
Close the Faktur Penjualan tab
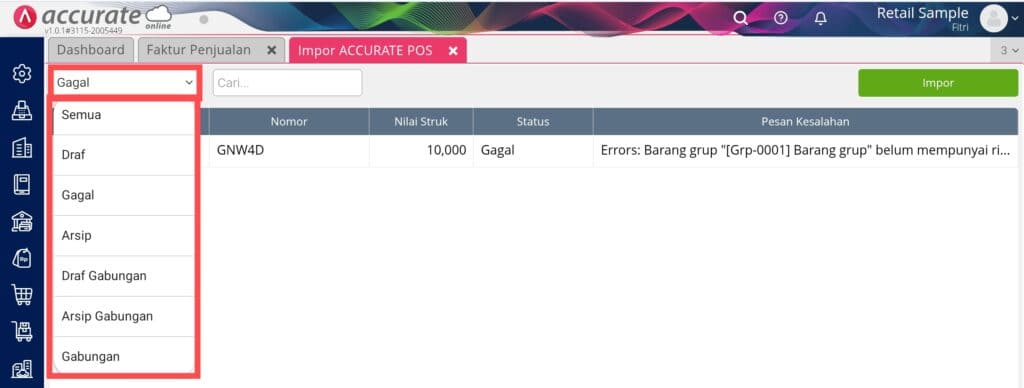[272, 50]
